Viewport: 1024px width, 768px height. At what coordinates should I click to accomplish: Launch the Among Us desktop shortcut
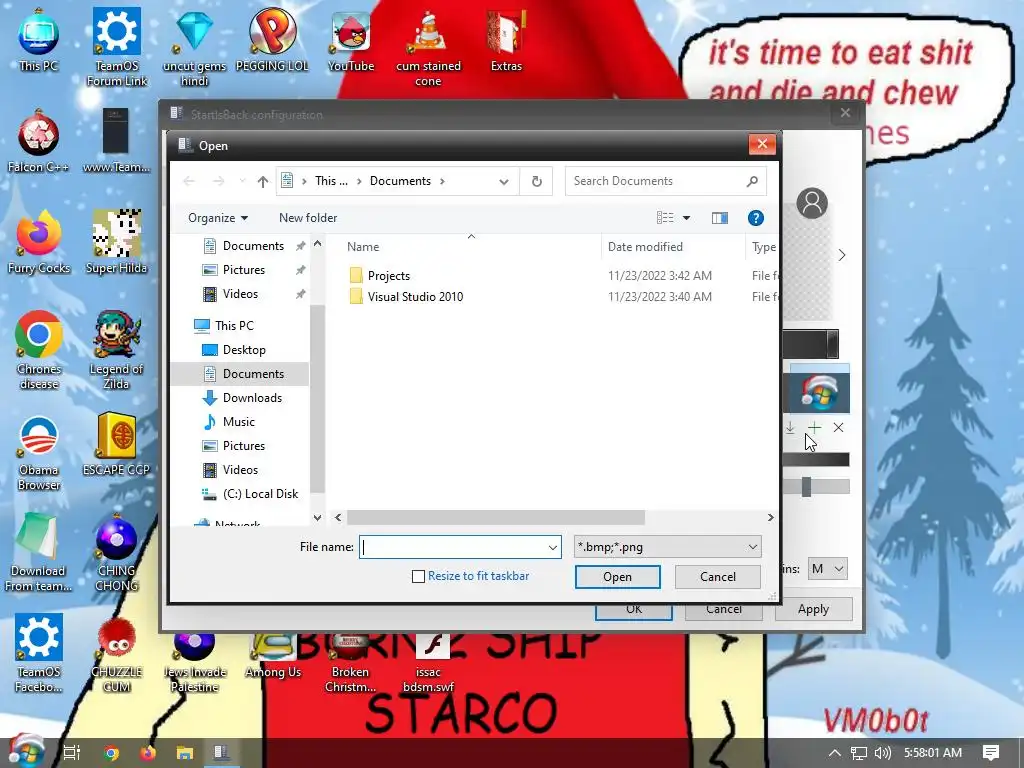pyautogui.click(x=272, y=656)
